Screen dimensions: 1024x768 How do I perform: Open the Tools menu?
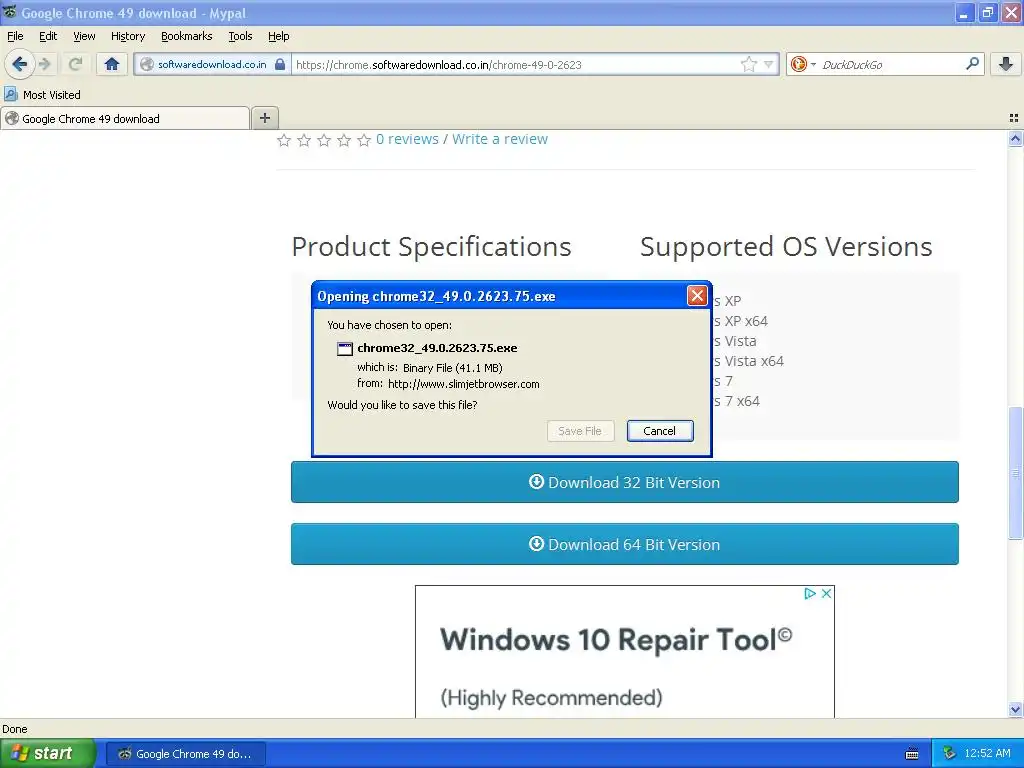(240, 36)
